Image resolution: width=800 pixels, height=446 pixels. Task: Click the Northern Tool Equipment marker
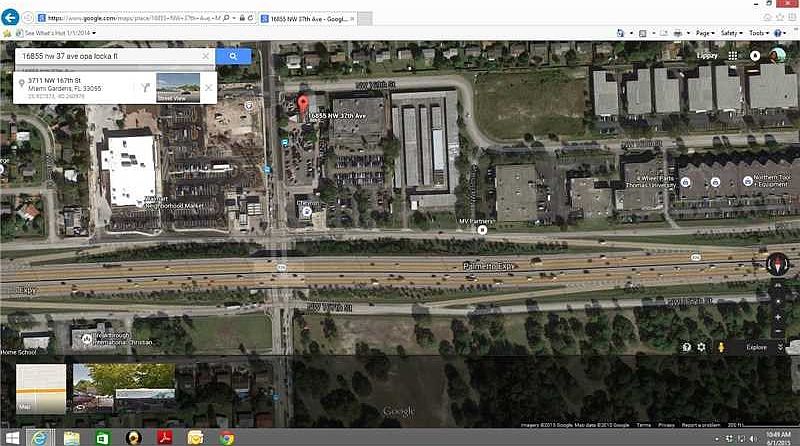pyautogui.click(x=748, y=181)
